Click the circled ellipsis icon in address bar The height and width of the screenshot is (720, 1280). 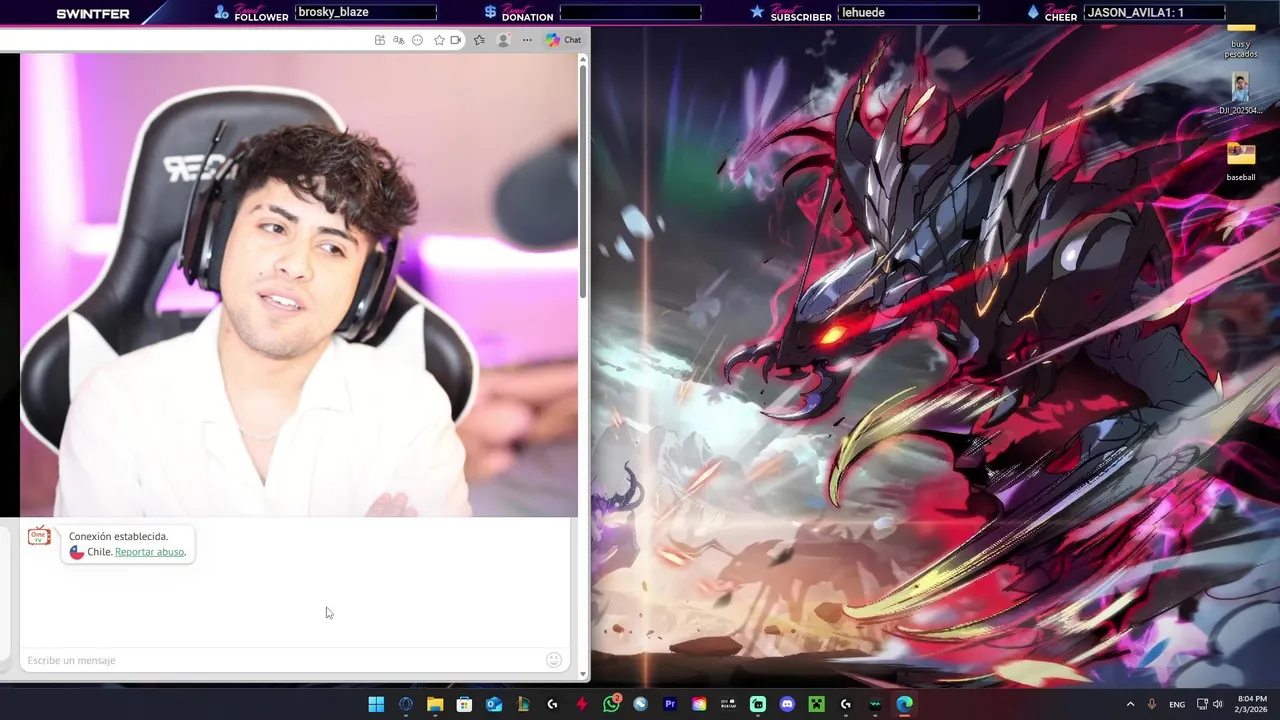tap(417, 40)
